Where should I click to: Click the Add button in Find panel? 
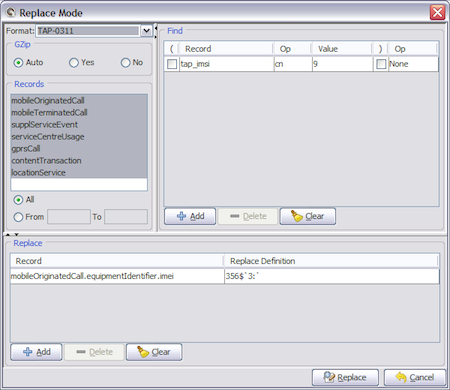pyautogui.click(x=190, y=216)
